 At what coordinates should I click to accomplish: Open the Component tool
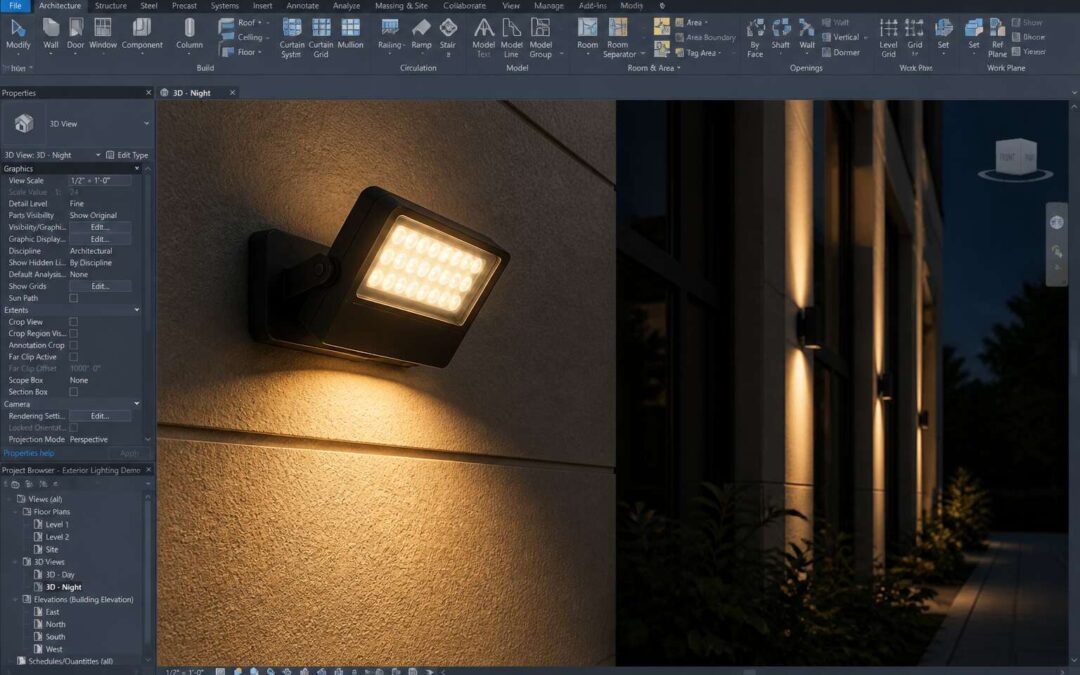pyautogui.click(x=142, y=34)
